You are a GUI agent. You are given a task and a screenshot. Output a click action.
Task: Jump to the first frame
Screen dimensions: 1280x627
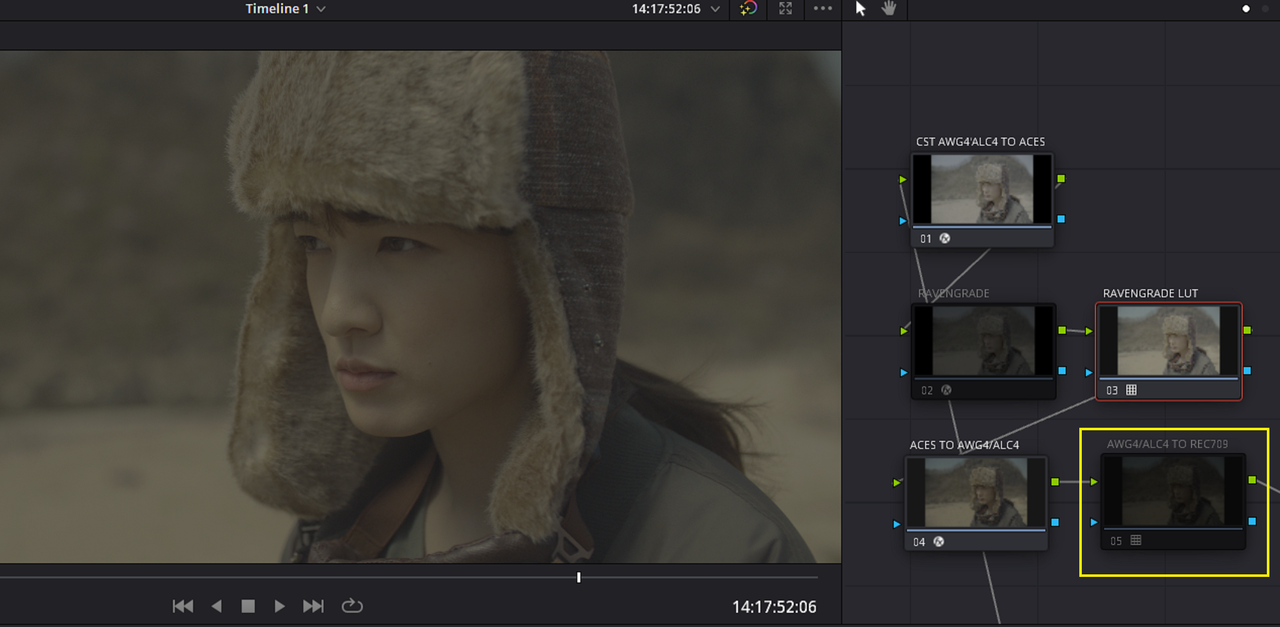(x=183, y=606)
